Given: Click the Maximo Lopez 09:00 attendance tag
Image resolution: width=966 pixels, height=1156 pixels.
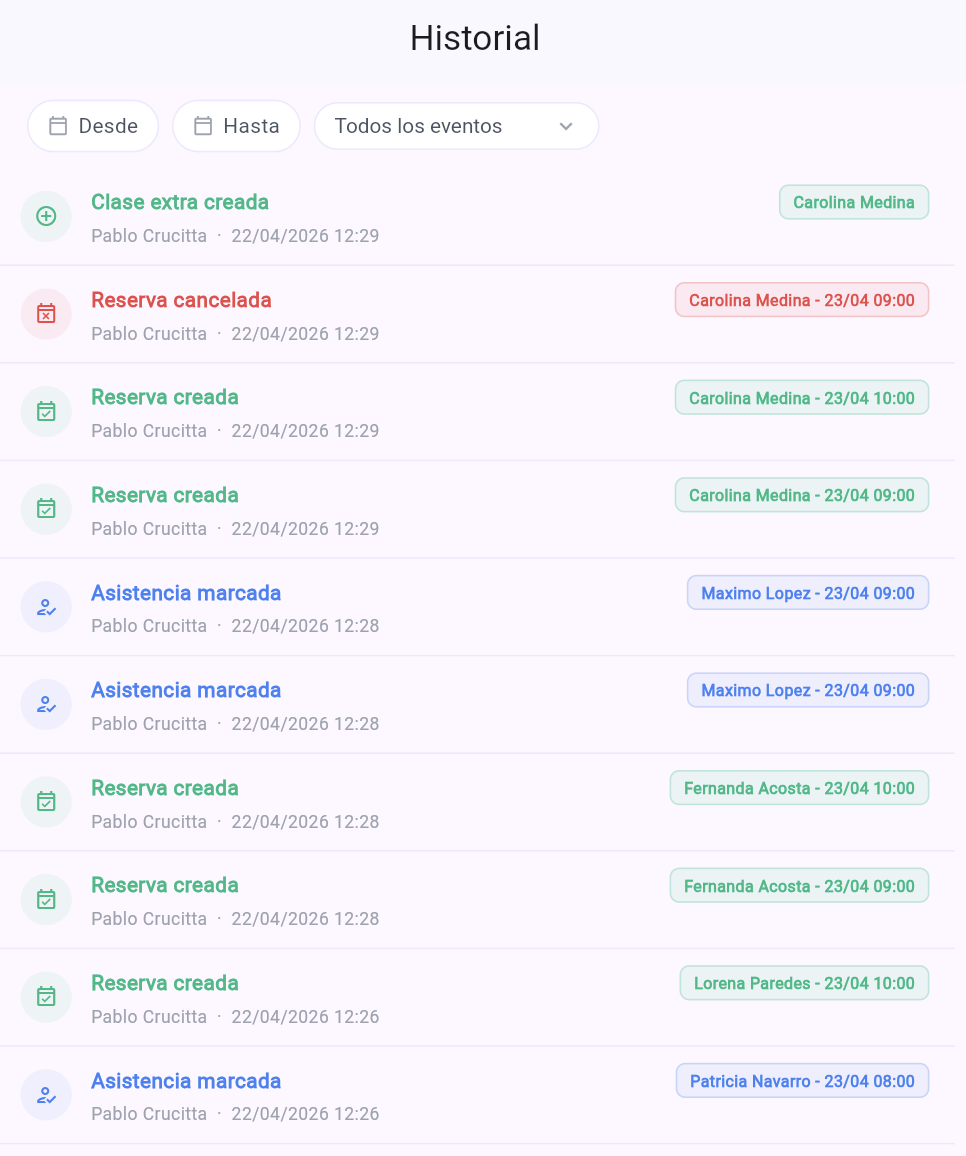Looking at the screenshot, I should (x=807, y=592).
